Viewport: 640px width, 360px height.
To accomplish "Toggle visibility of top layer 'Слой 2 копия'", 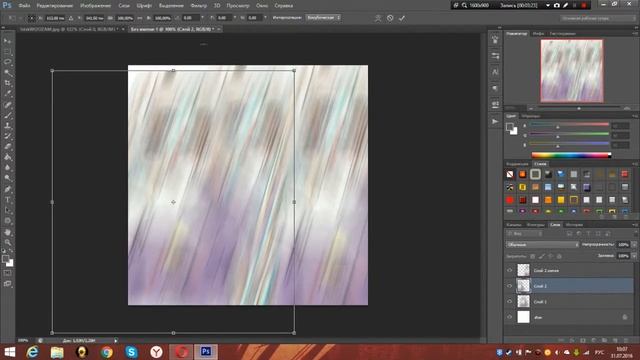I will point(509,270).
